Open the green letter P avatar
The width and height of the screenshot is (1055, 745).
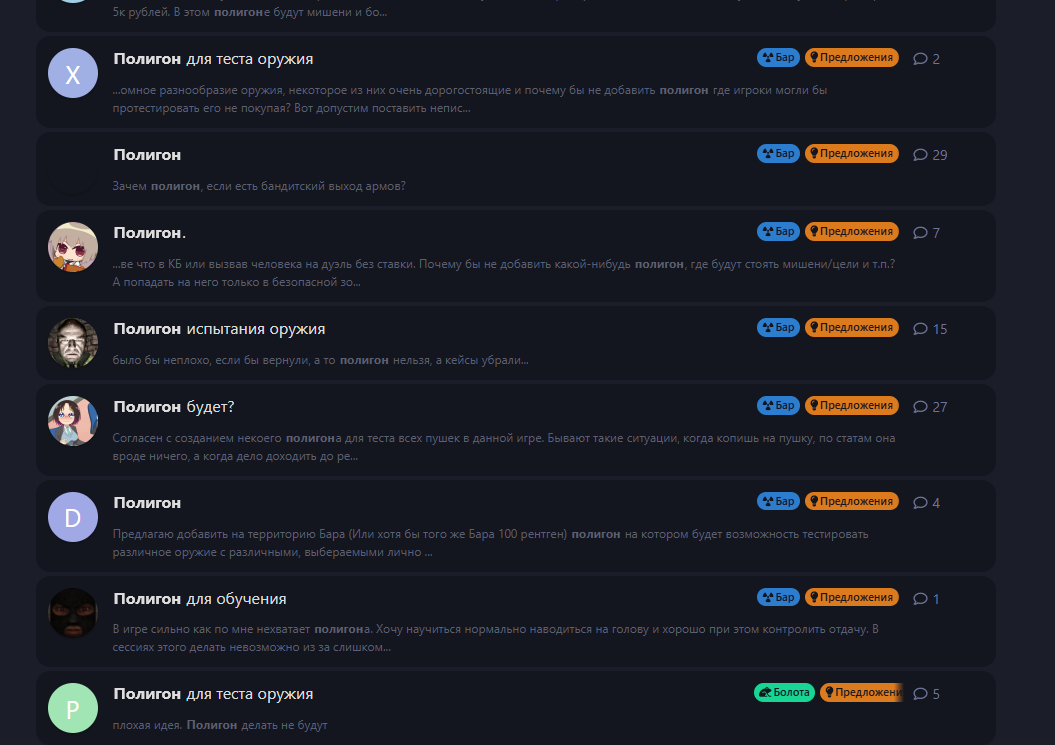tap(73, 708)
